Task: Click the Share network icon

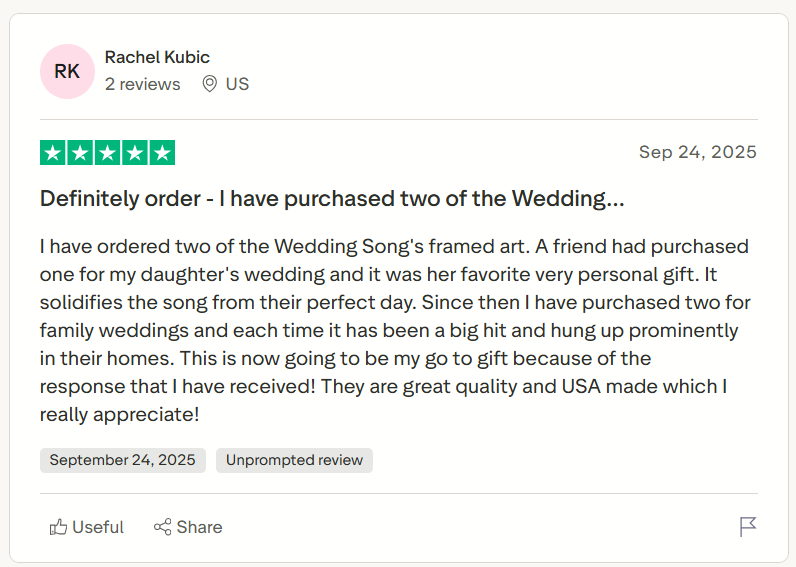Action: point(162,527)
